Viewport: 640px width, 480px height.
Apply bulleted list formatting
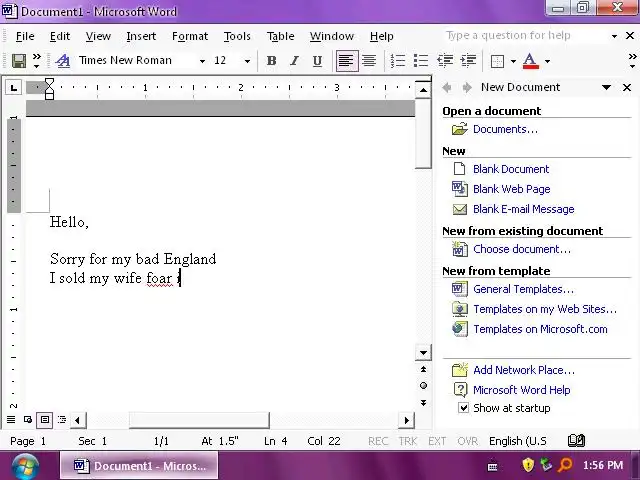click(x=421, y=61)
